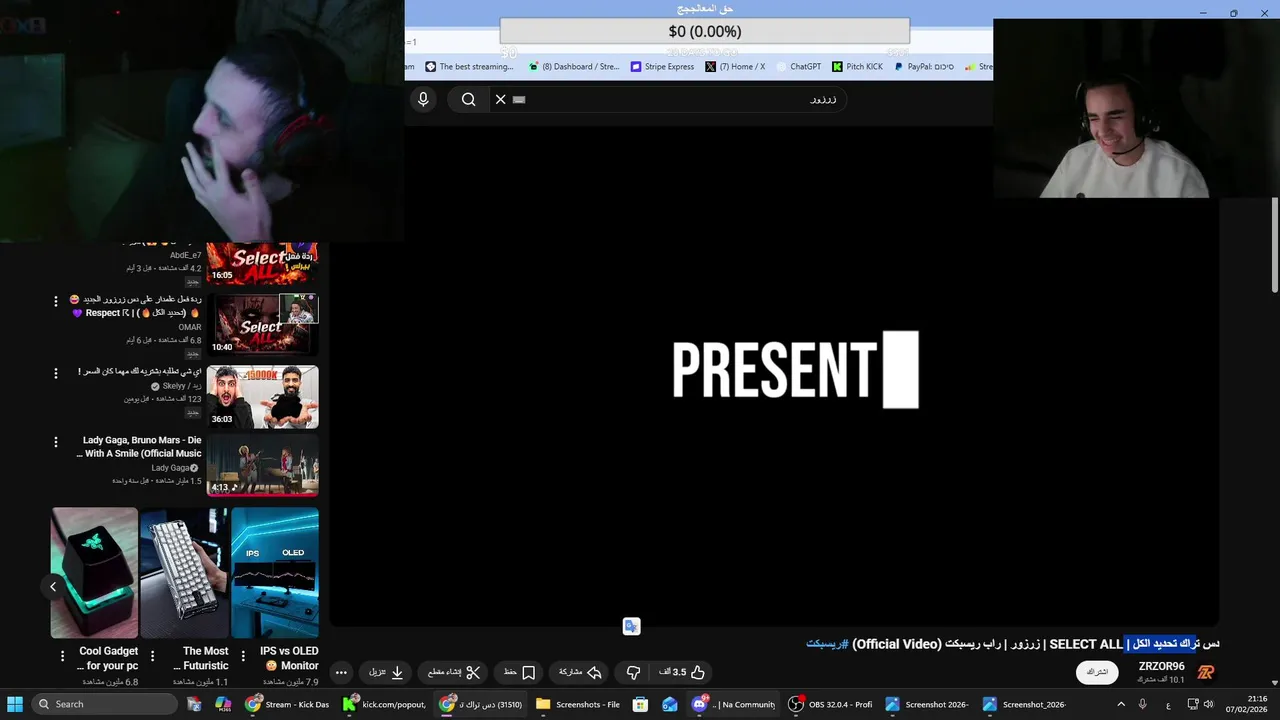Open the Windows Start menu
This screenshot has width=1280, height=720.
click(x=15, y=704)
